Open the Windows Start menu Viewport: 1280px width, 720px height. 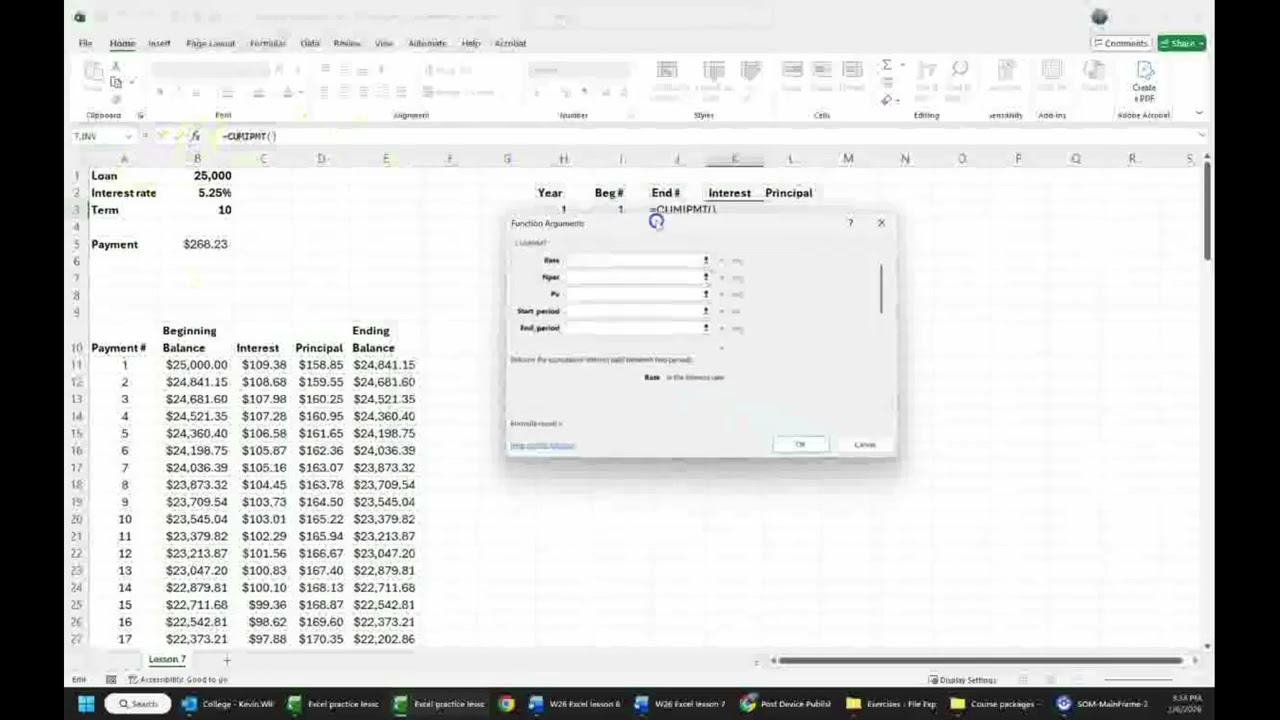click(86, 704)
